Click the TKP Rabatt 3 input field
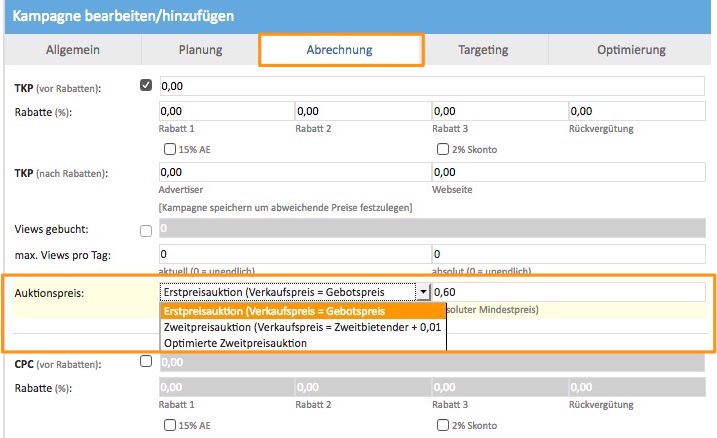Image resolution: width=717 pixels, height=438 pixels. click(x=500, y=111)
